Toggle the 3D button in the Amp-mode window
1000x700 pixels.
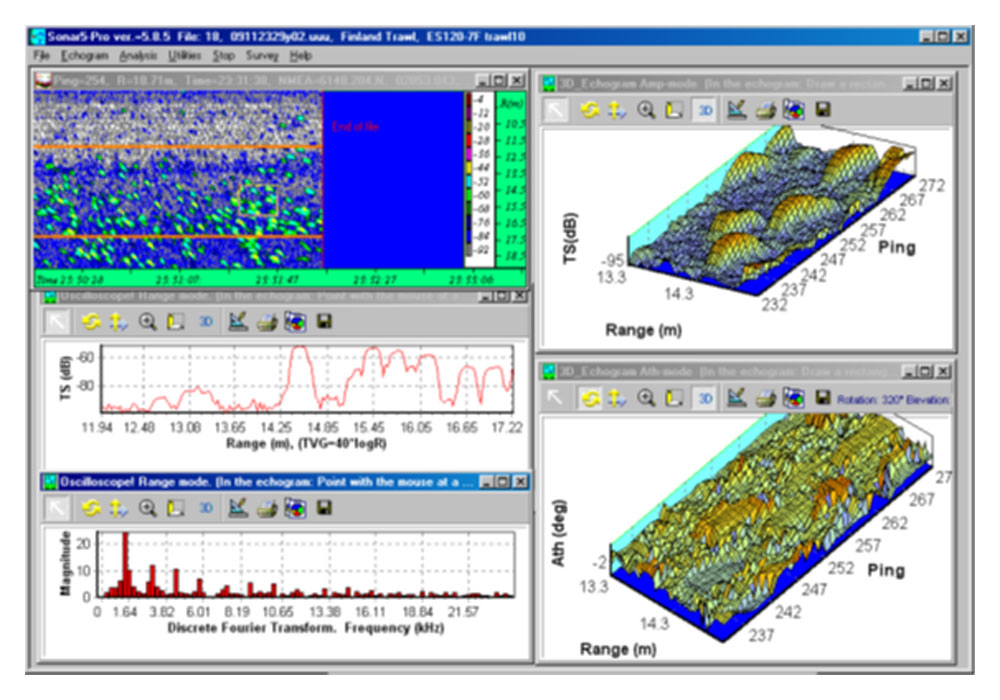click(705, 110)
